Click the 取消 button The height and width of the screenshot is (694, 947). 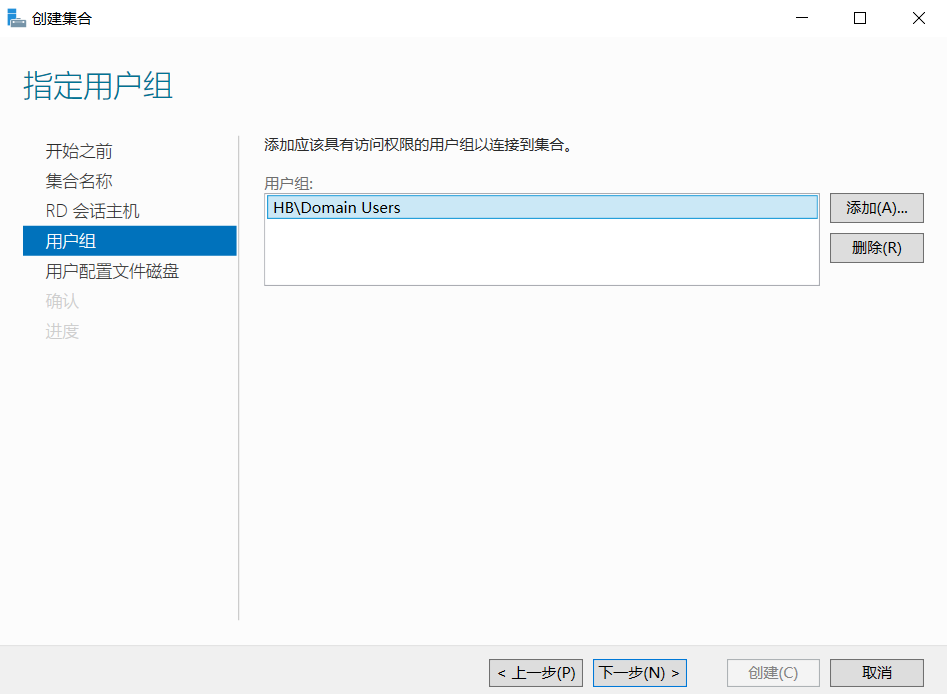876,673
